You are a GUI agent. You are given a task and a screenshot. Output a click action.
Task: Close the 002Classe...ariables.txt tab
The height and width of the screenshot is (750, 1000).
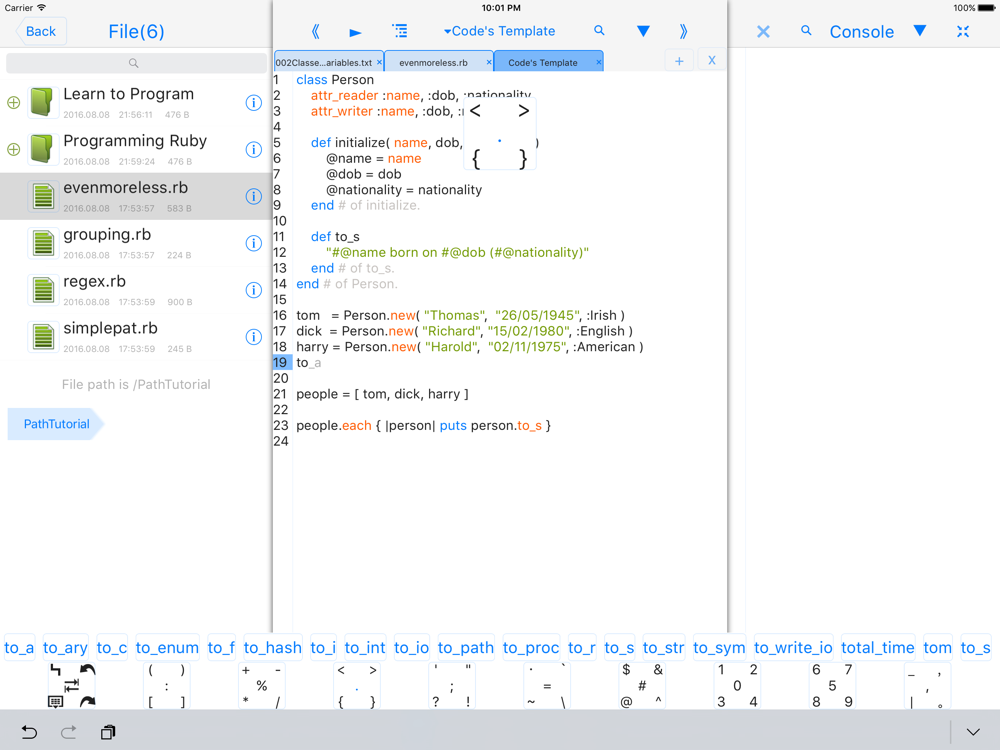379,62
